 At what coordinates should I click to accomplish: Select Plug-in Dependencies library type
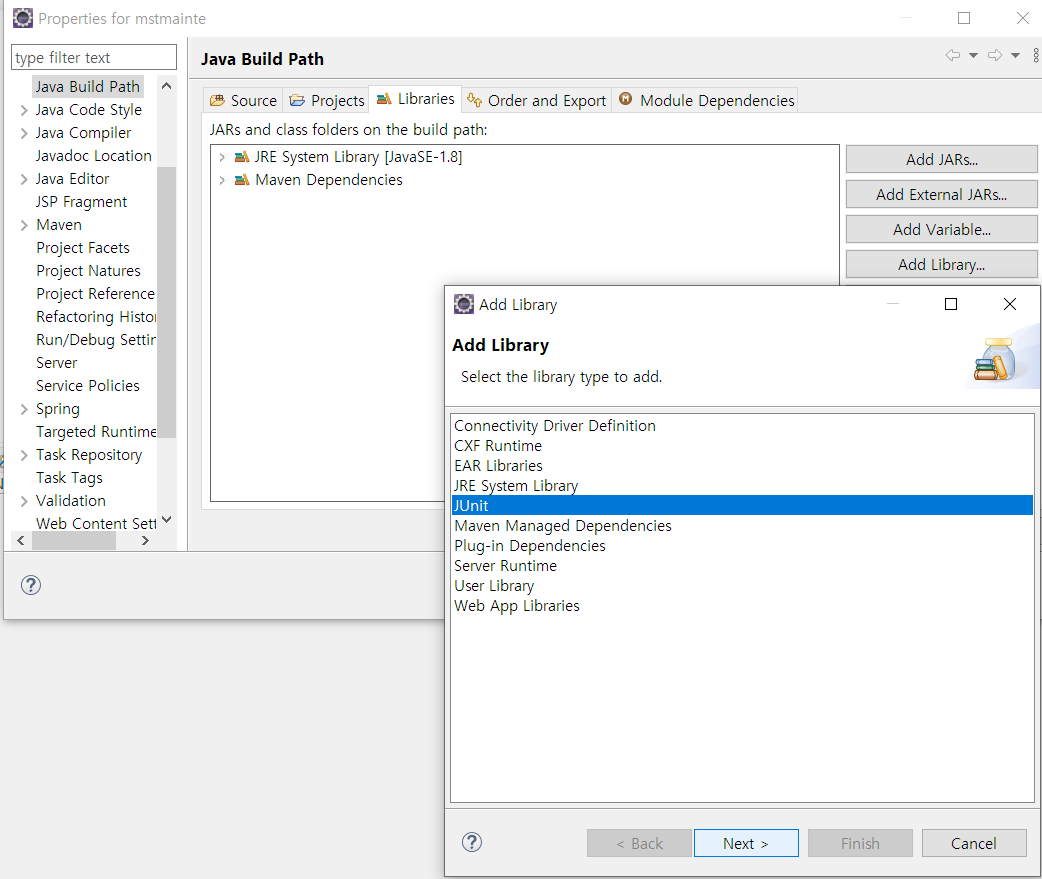click(742, 545)
